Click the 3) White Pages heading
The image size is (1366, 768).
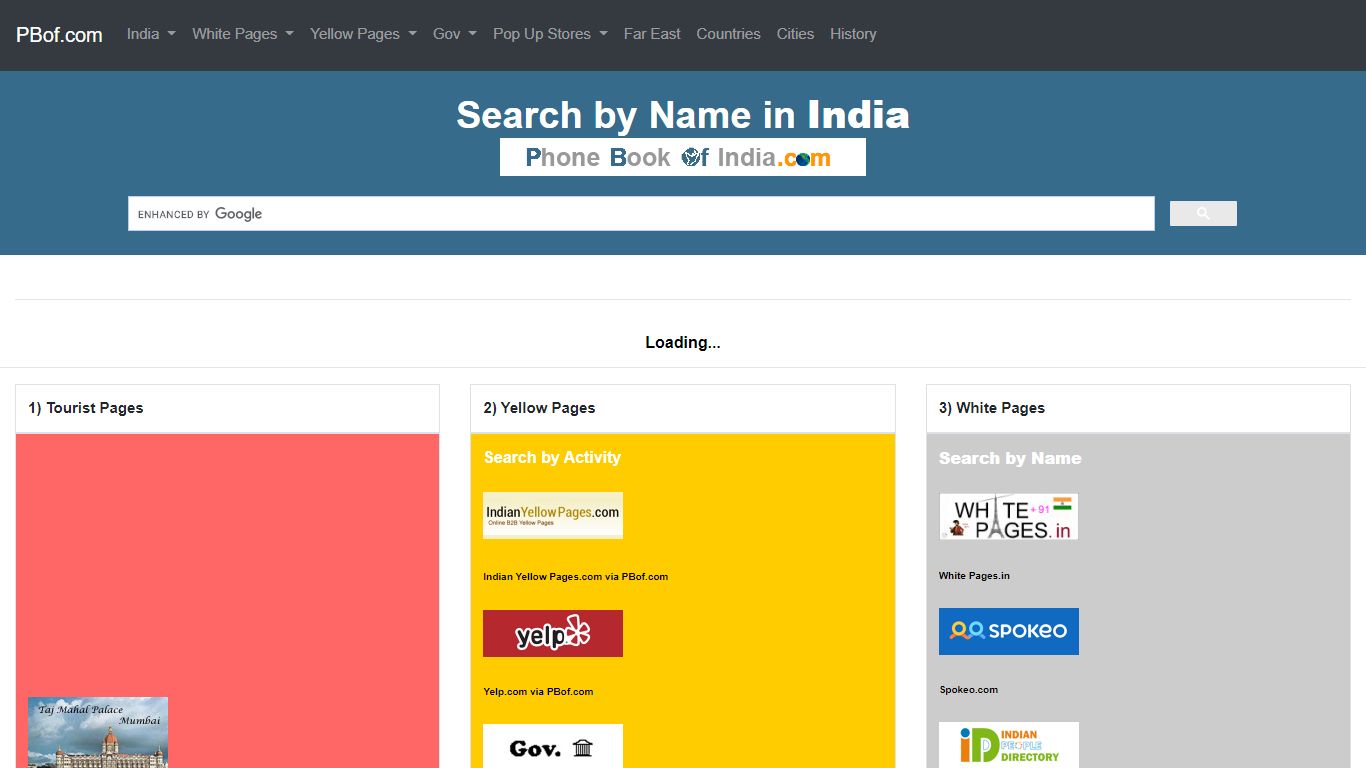992,408
